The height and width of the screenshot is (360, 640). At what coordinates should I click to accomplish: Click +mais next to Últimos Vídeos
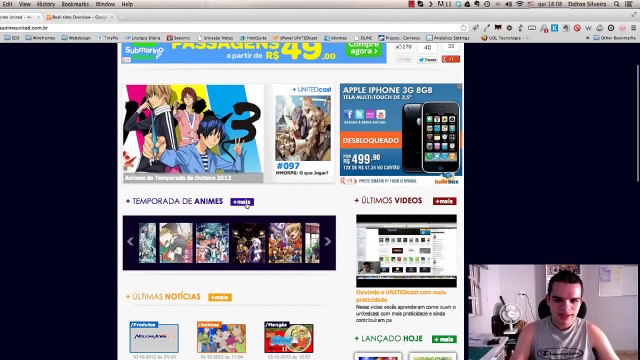click(x=444, y=201)
